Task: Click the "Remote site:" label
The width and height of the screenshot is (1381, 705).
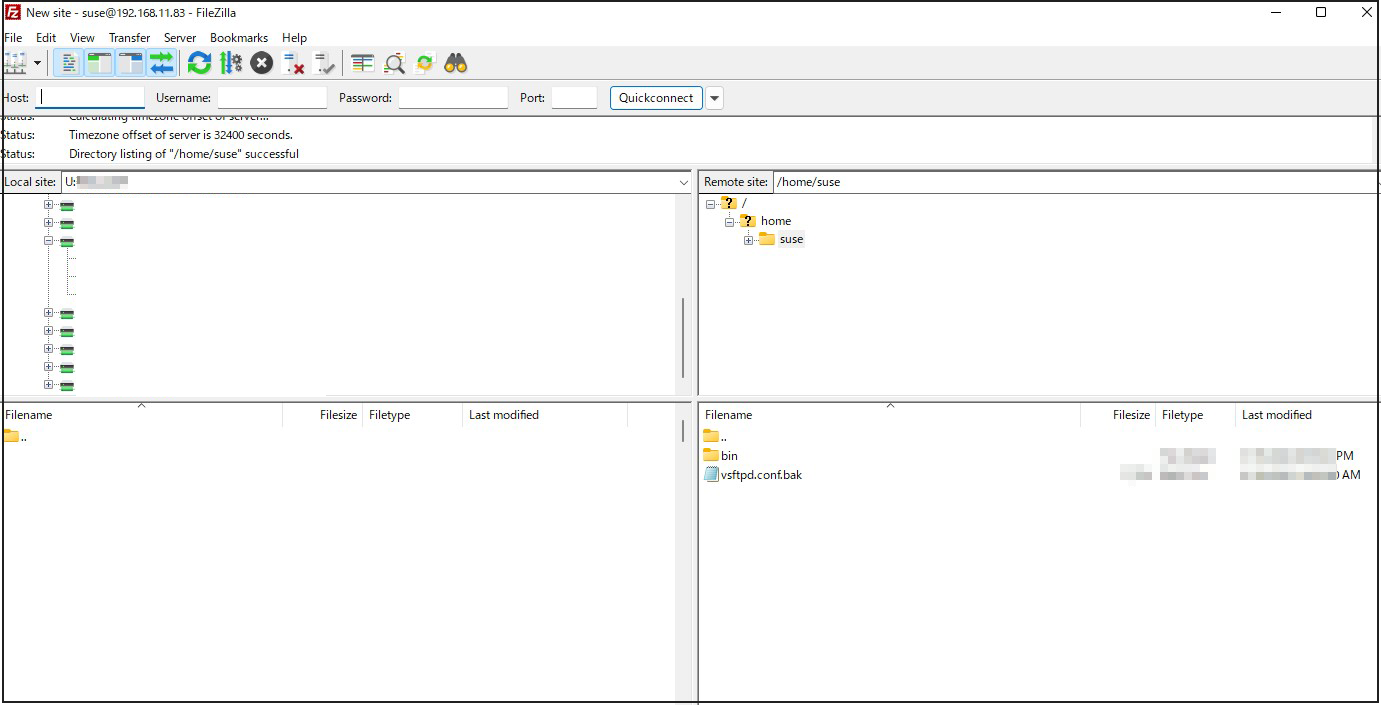Action: 736,182
